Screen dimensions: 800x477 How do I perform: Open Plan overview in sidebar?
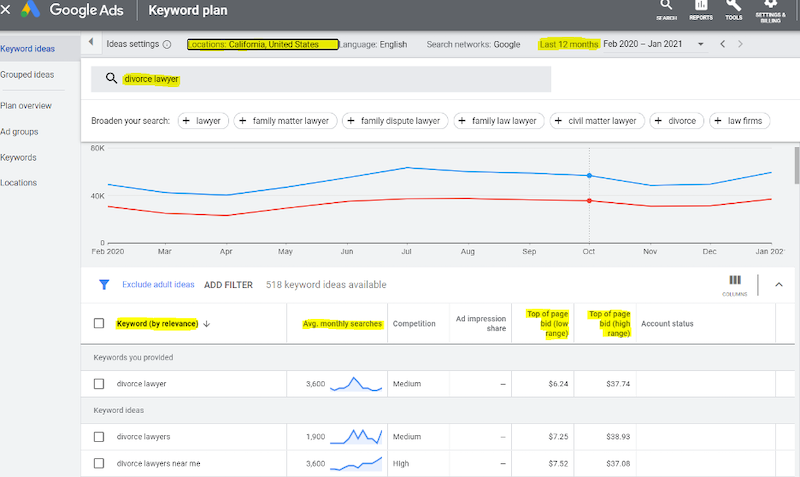tap(26, 105)
